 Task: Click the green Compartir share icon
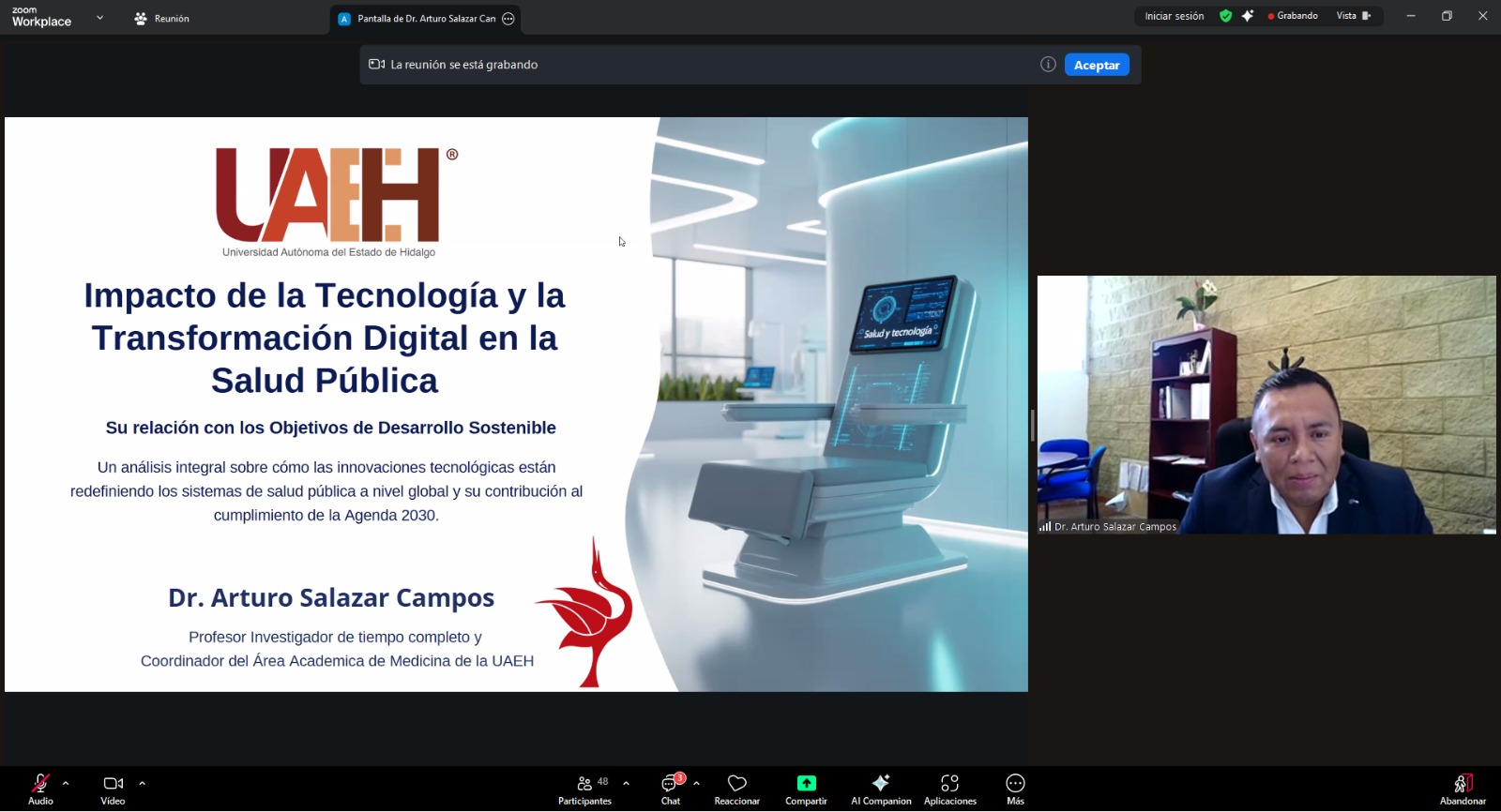click(806, 789)
